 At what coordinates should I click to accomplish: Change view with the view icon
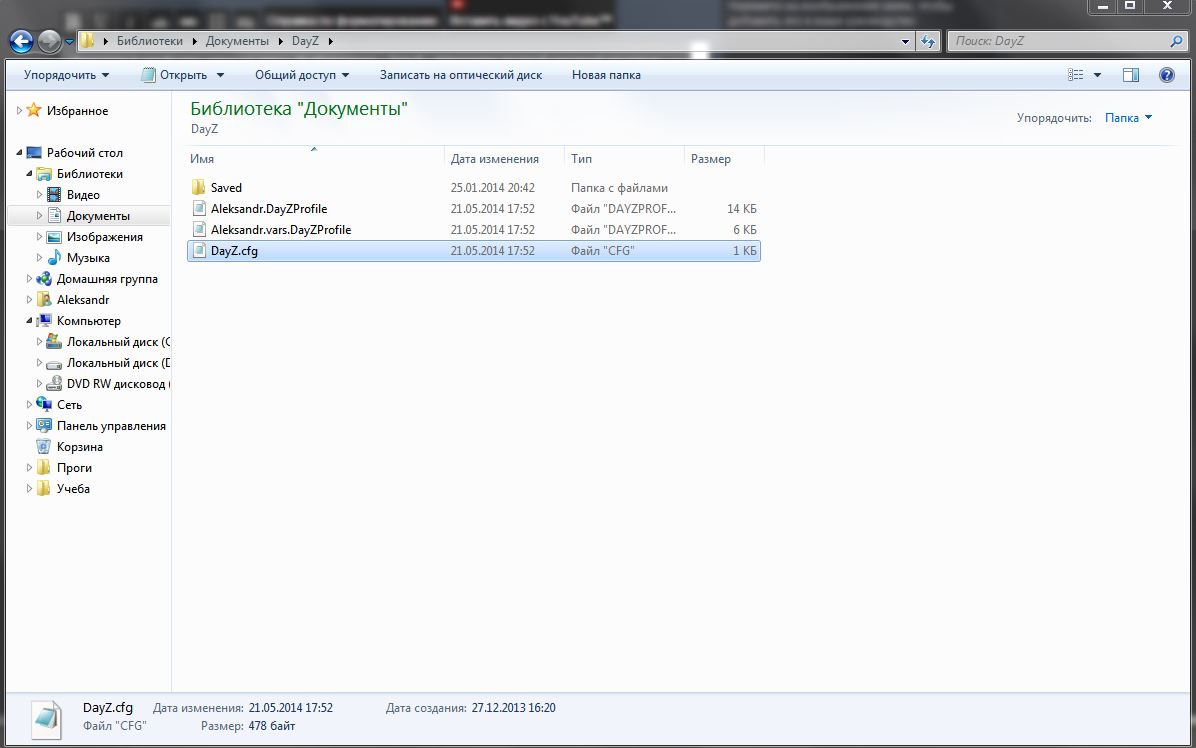1075,75
